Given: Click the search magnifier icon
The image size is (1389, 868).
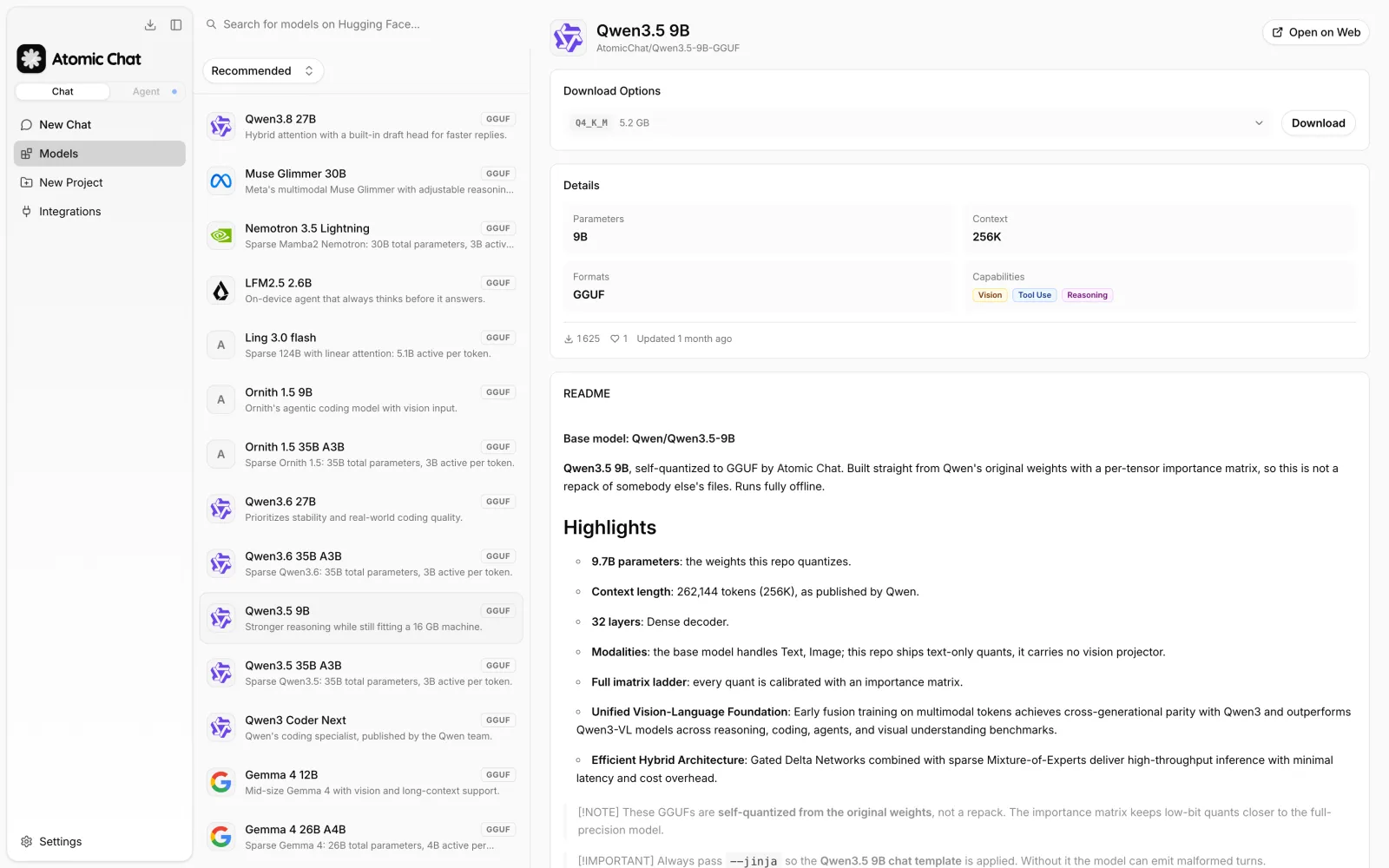Looking at the screenshot, I should click(x=211, y=24).
